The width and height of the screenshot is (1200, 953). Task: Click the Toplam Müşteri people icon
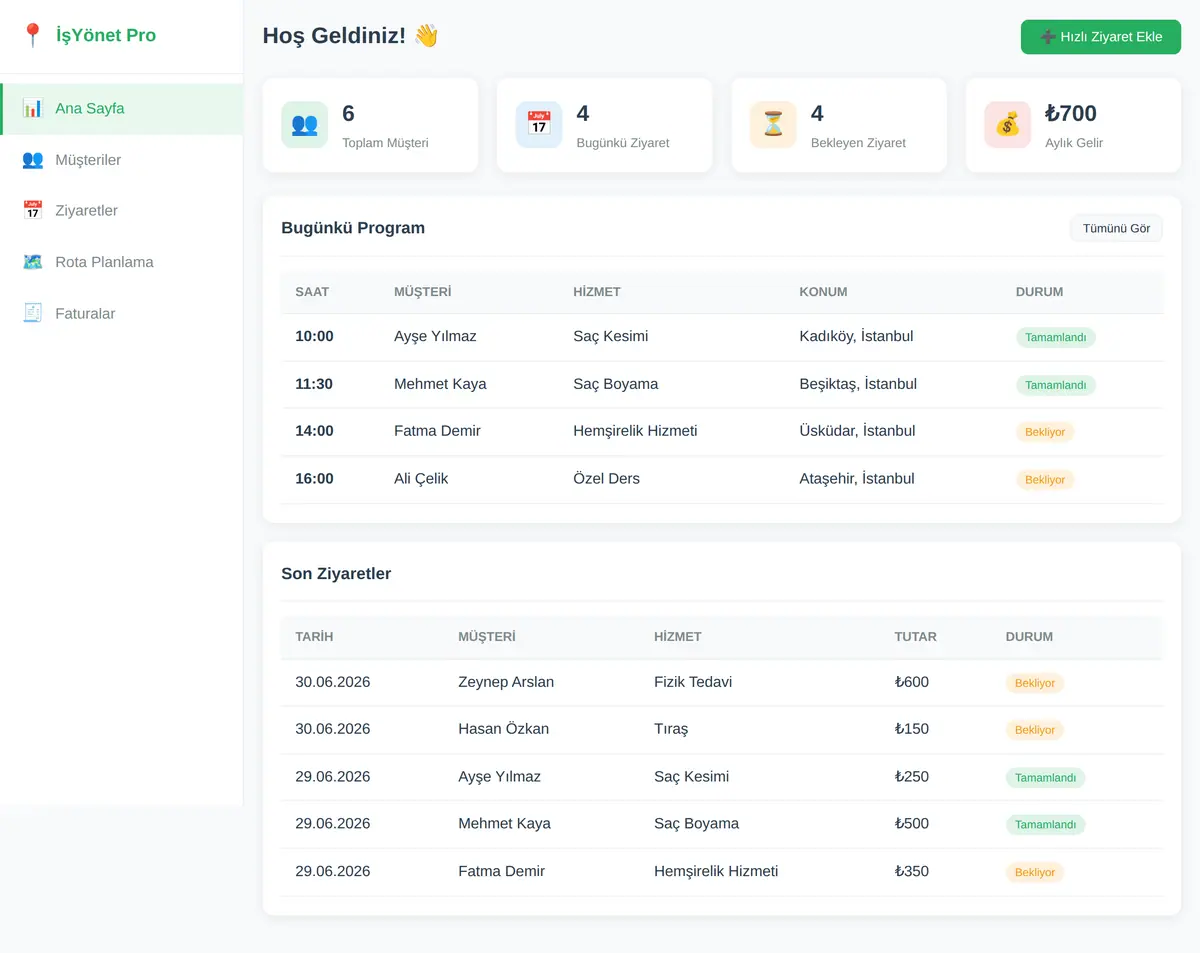tap(305, 125)
